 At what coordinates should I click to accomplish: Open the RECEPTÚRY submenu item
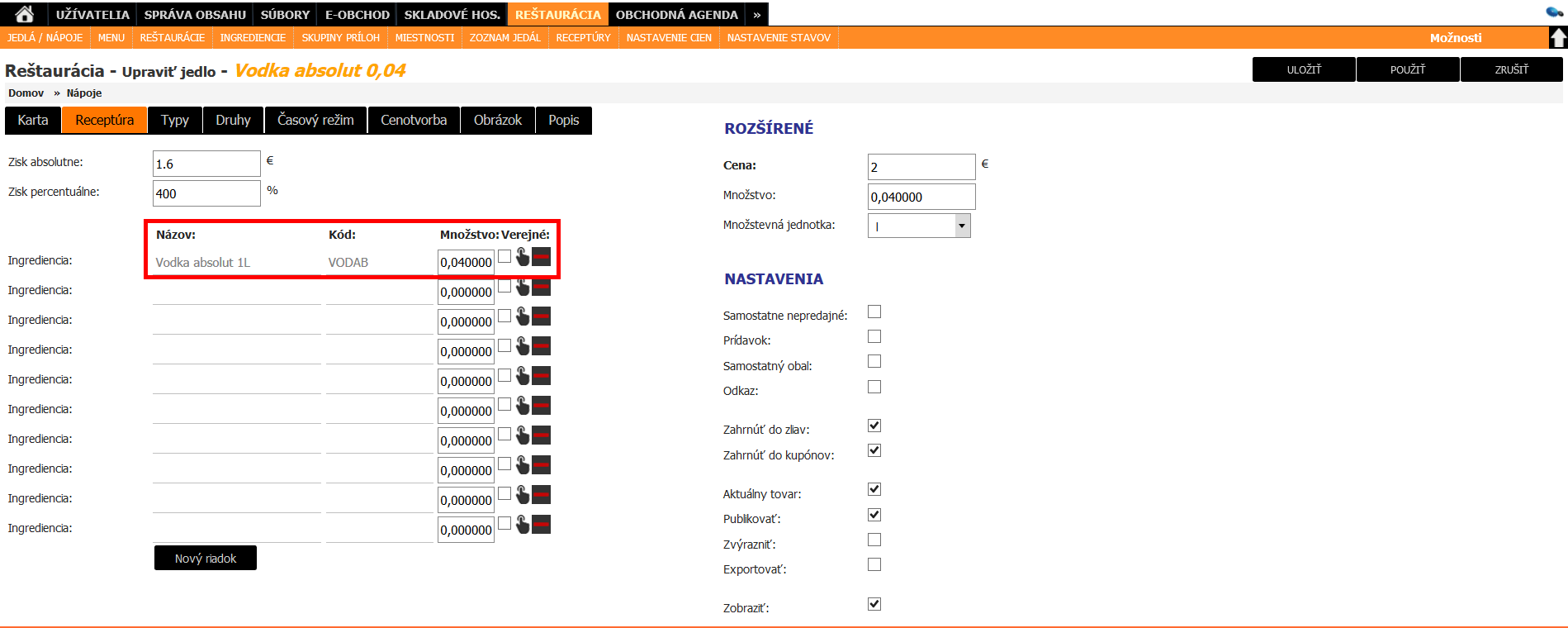point(583,38)
